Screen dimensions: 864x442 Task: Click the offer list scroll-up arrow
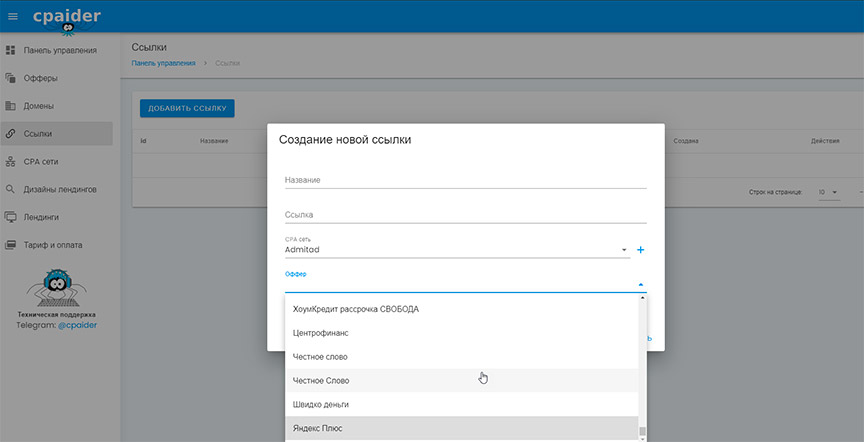(642, 298)
